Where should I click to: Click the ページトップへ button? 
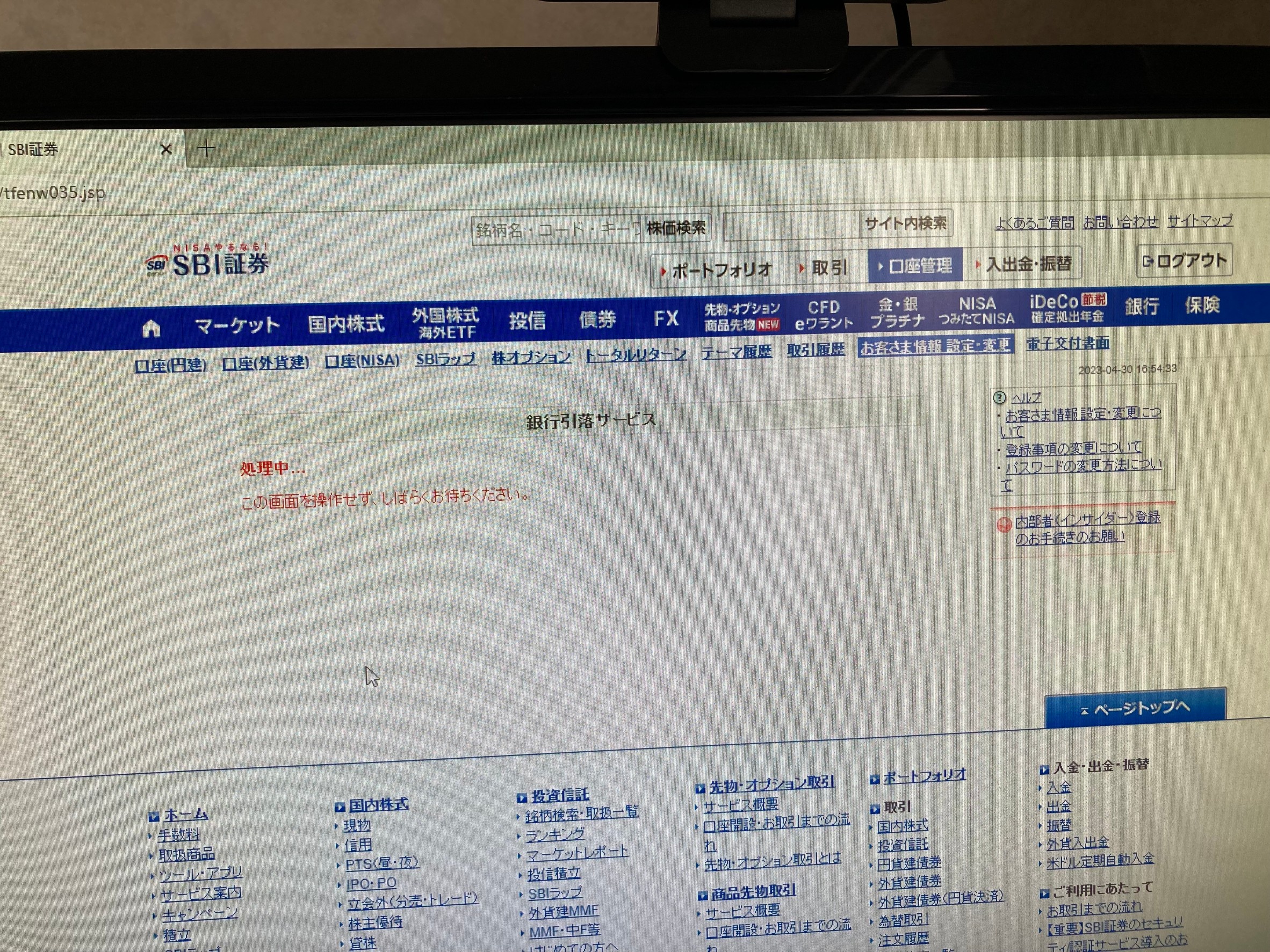point(1135,708)
